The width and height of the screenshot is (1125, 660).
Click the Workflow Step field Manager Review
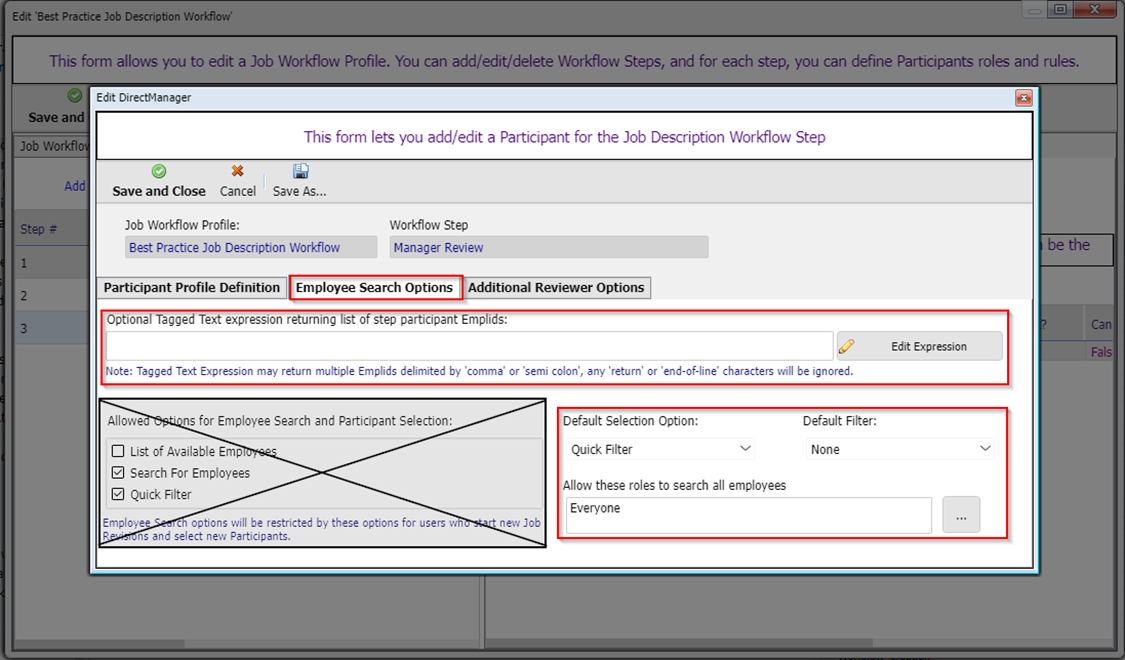click(x=548, y=248)
